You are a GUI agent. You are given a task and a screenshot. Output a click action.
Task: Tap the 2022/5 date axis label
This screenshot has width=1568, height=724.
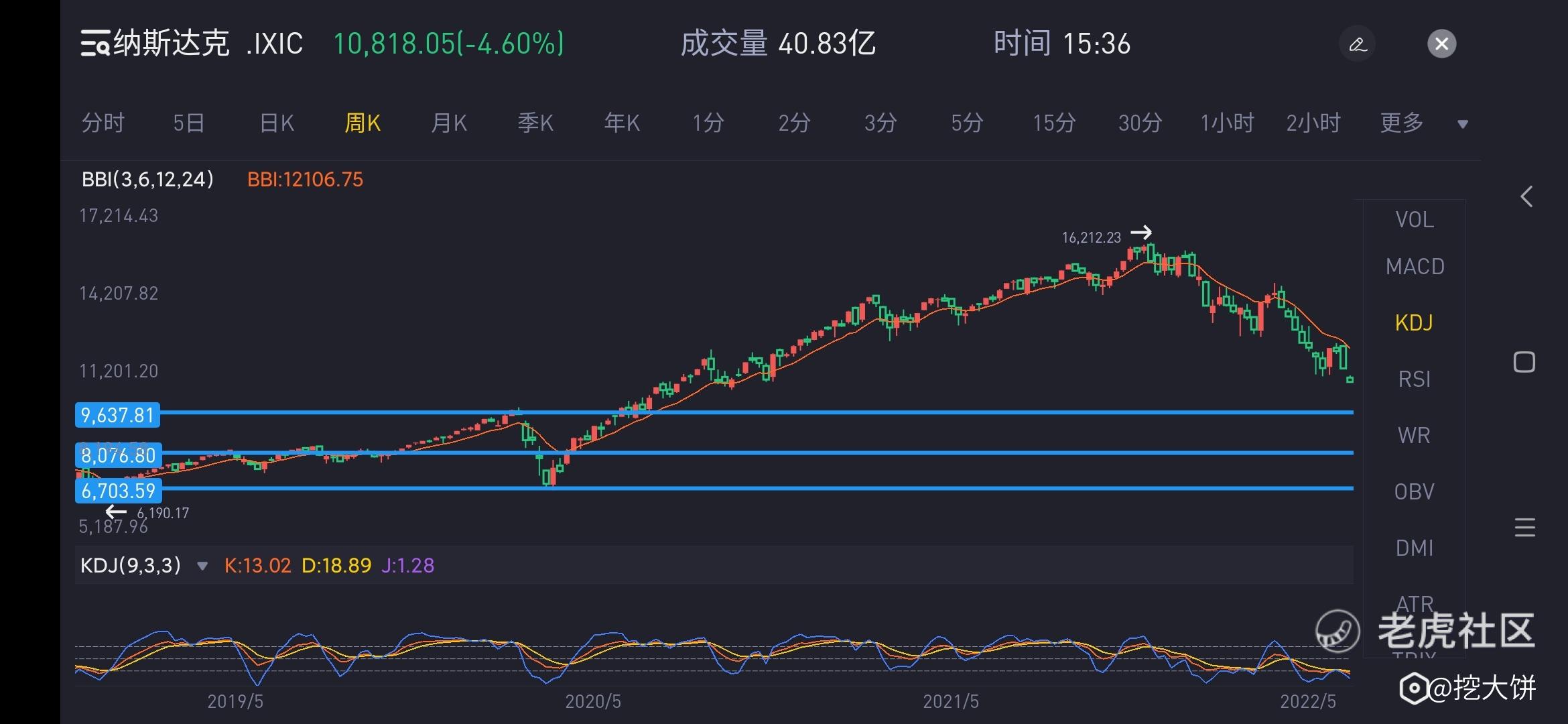pos(1308,702)
